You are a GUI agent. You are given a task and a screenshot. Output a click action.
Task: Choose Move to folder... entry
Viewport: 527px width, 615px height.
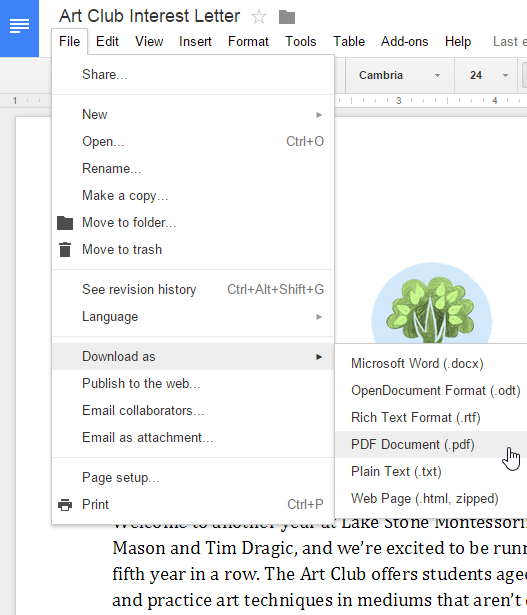click(x=193, y=223)
